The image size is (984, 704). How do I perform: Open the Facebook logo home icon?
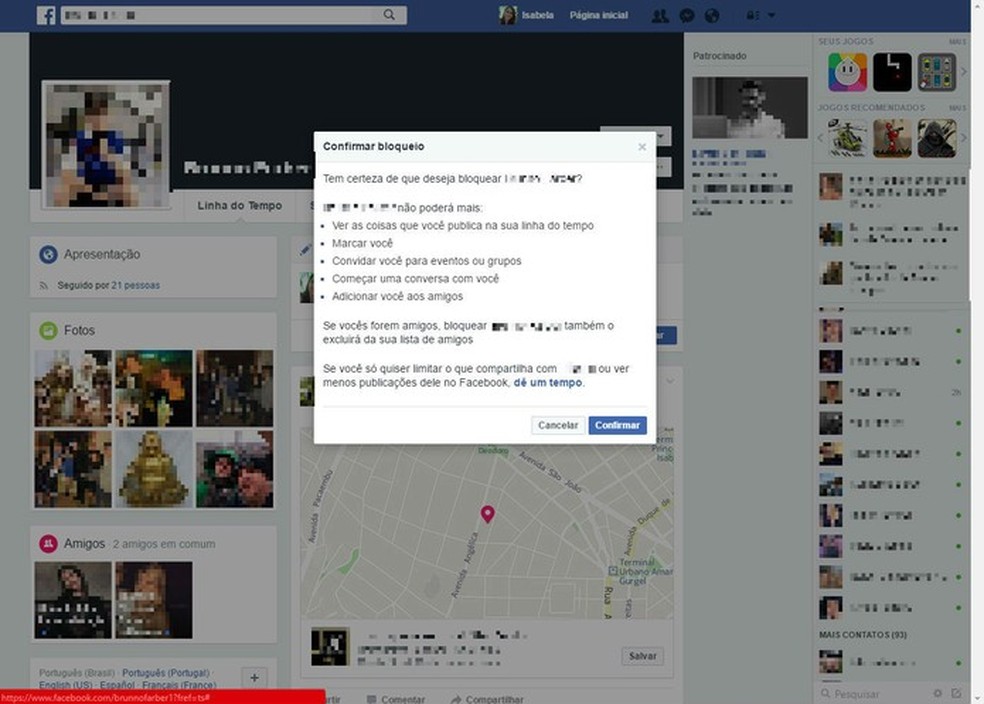(x=46, y=15)
